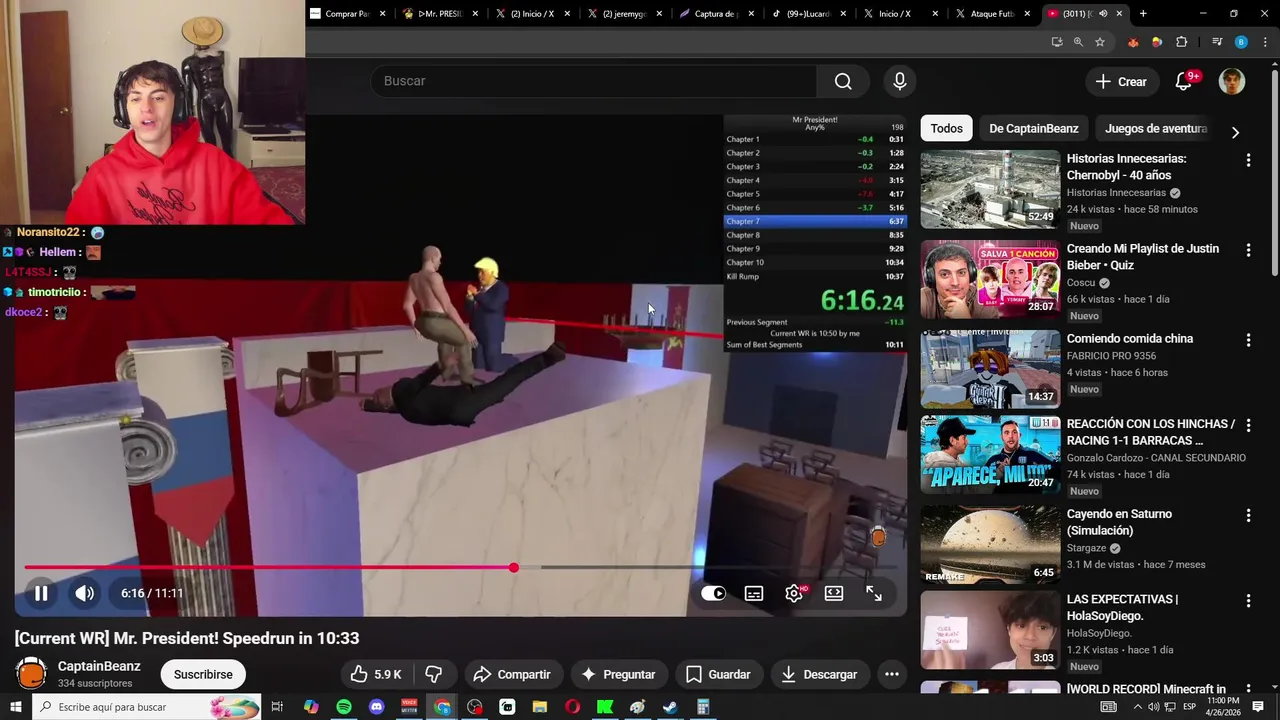Share video via Compartir button
This screenshot has height=720, width=1280.
point(512,674)
